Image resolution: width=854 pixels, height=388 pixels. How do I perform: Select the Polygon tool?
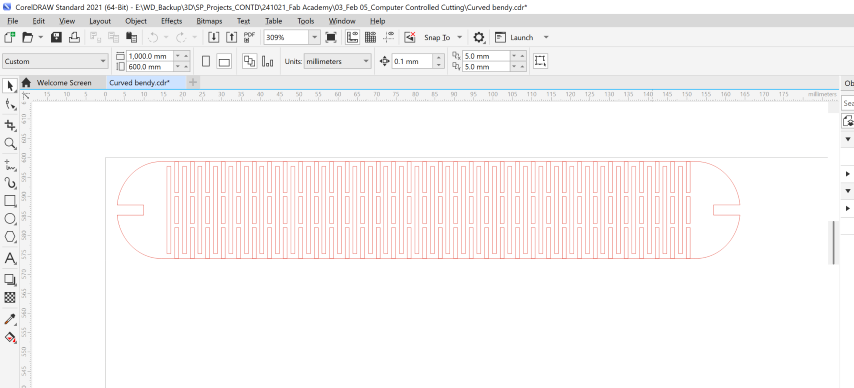[10, 237]
